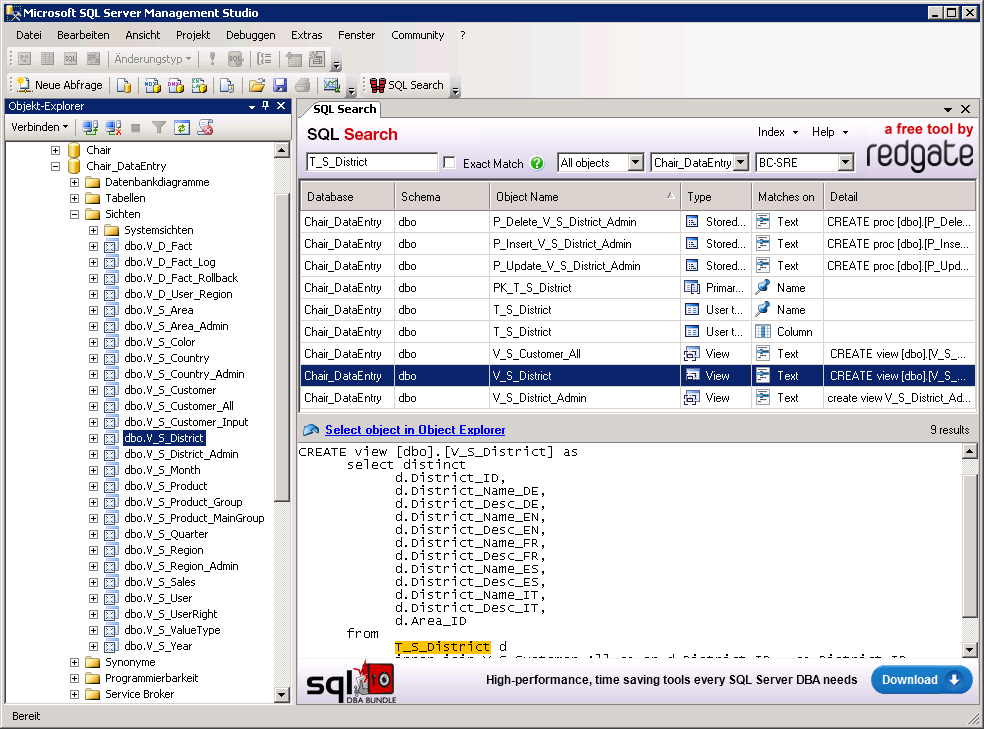Click Select object in Object Explorer link
The width and height of the screenshot is (984, 729).
click(x=415, y=430)
